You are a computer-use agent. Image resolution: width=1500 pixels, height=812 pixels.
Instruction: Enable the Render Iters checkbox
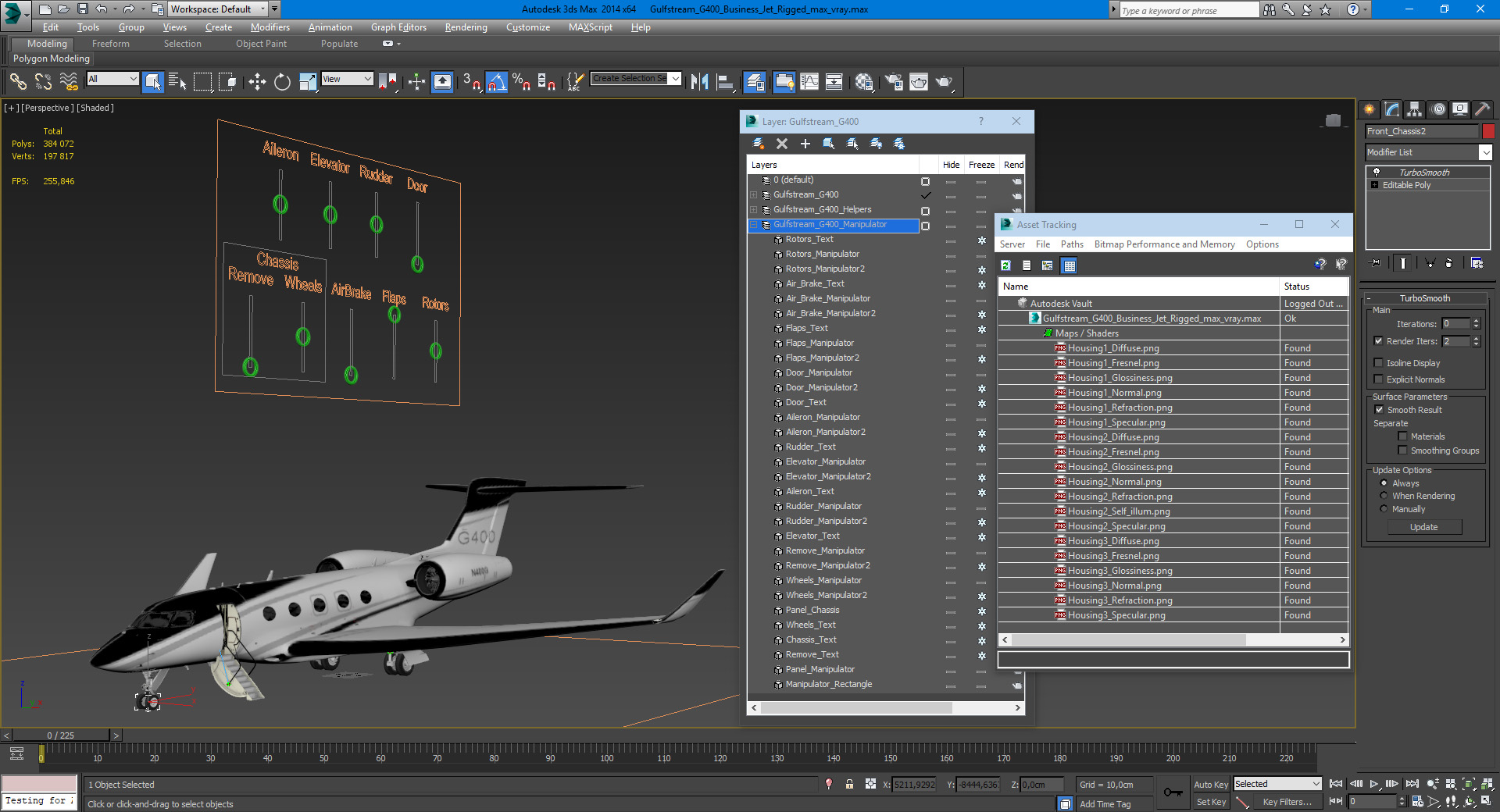click(1379, 340)
